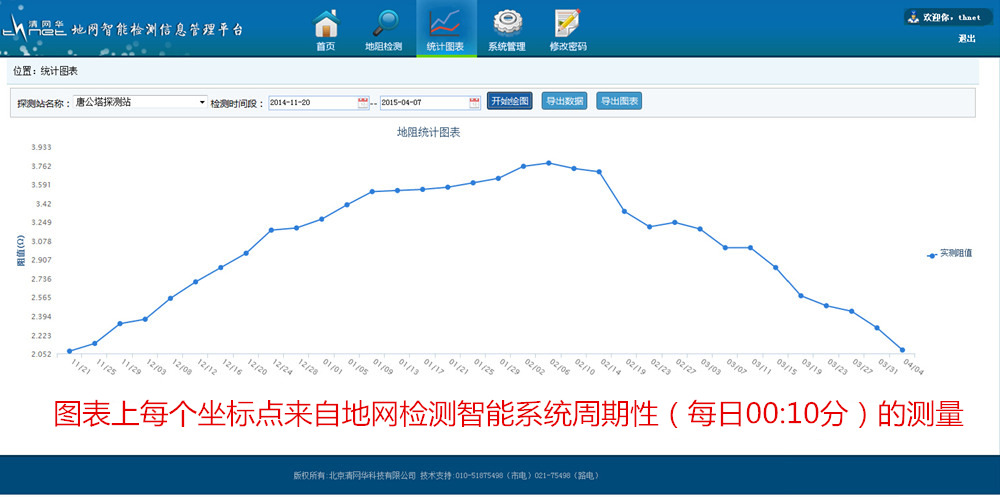
Task: Click the 退出 logout link
Action: point(966,39)
